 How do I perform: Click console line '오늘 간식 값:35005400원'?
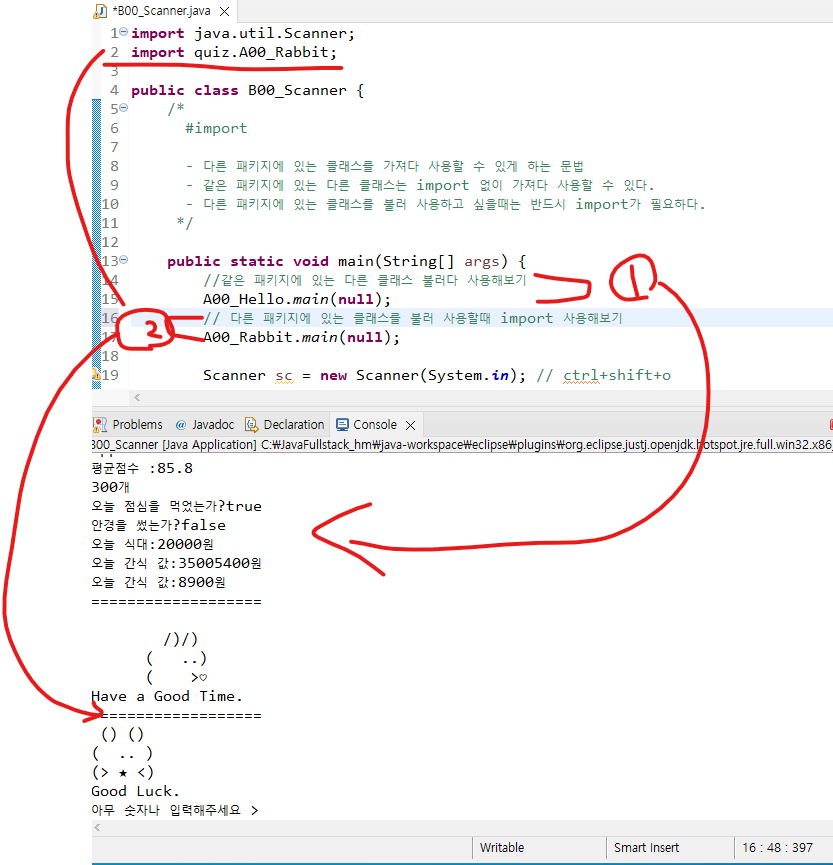click(177, 563)
